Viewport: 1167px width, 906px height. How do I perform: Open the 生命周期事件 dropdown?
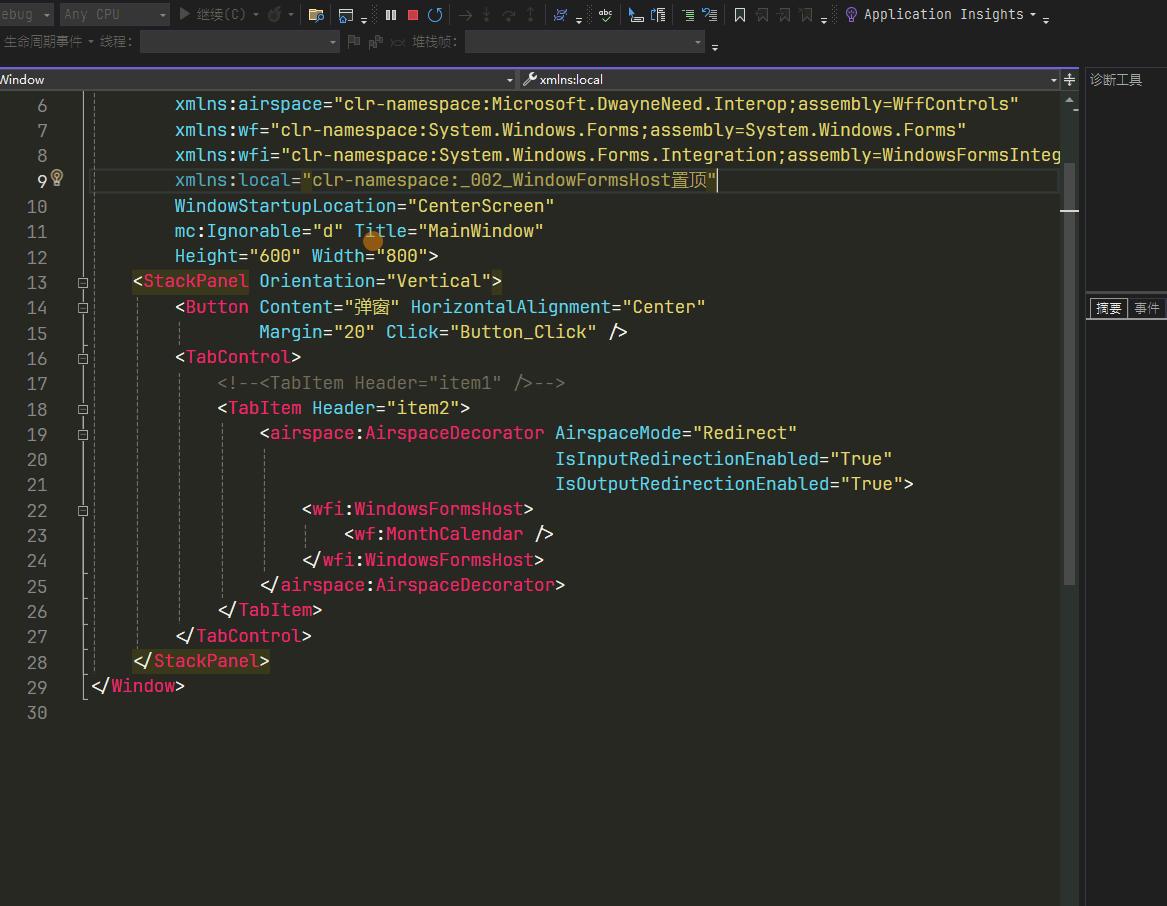(49, 42)
